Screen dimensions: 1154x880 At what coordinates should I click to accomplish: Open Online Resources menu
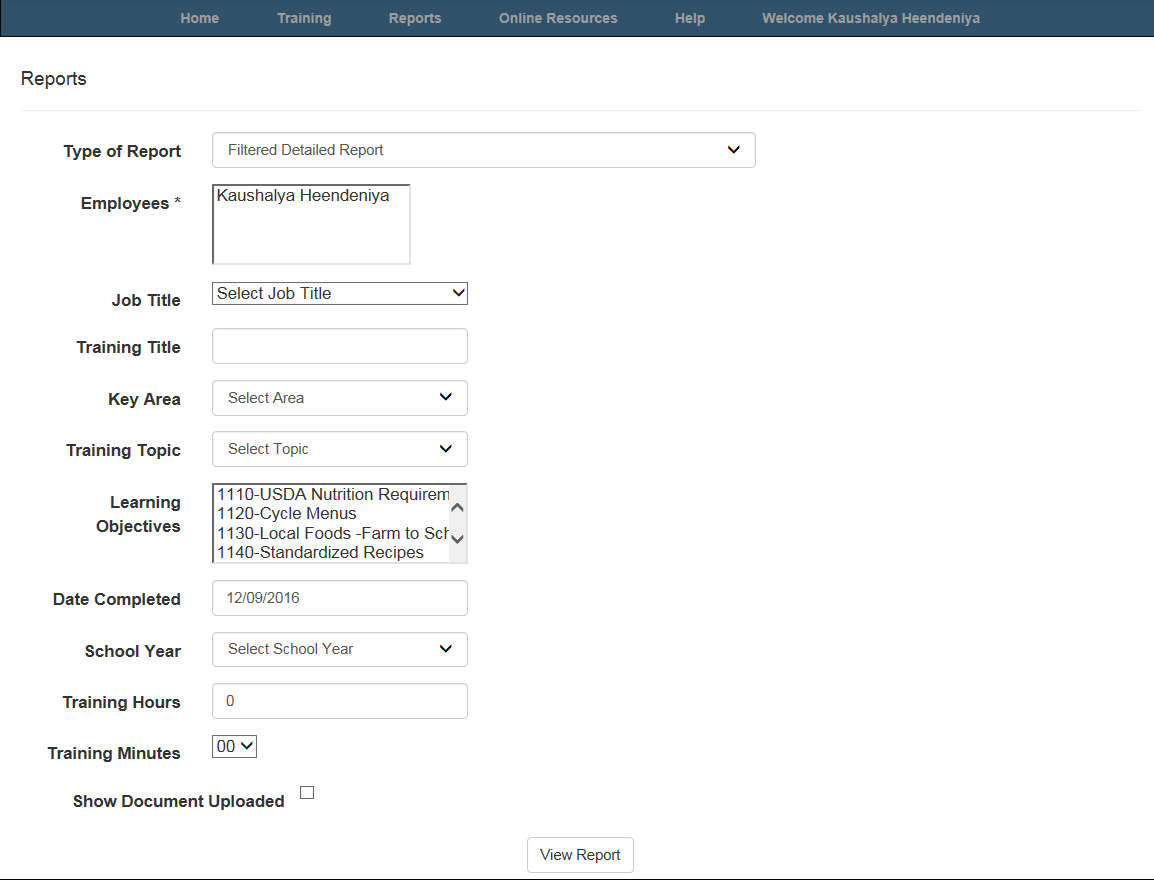(558, 18)
